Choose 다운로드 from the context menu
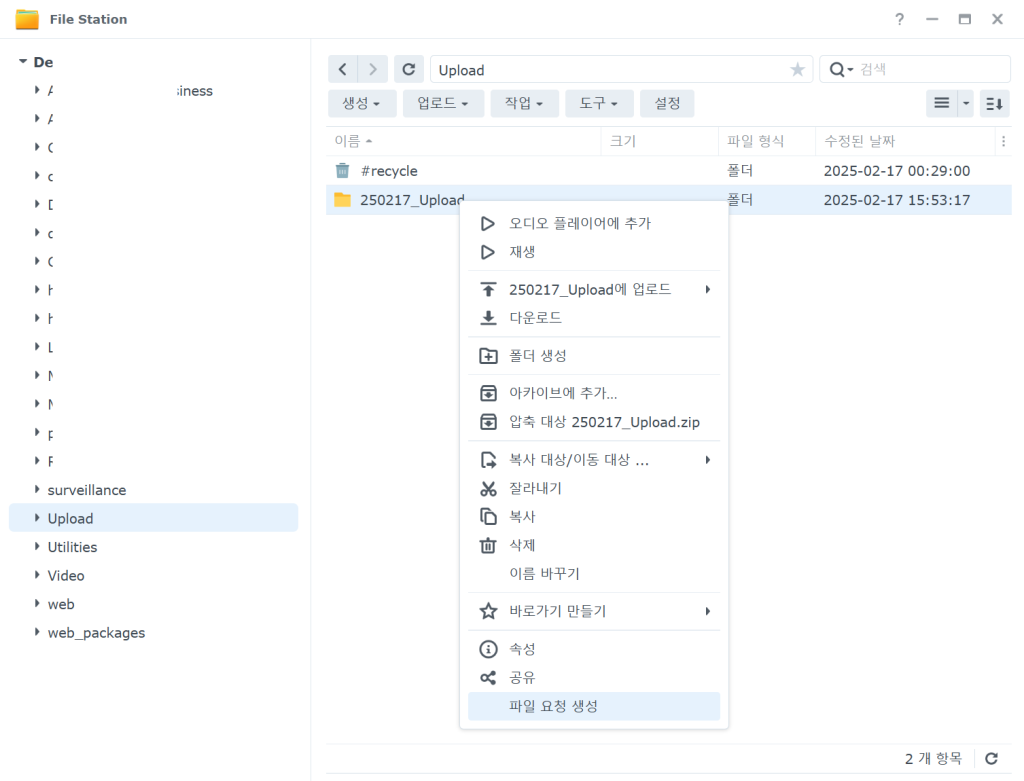 [x=594, y=318]
